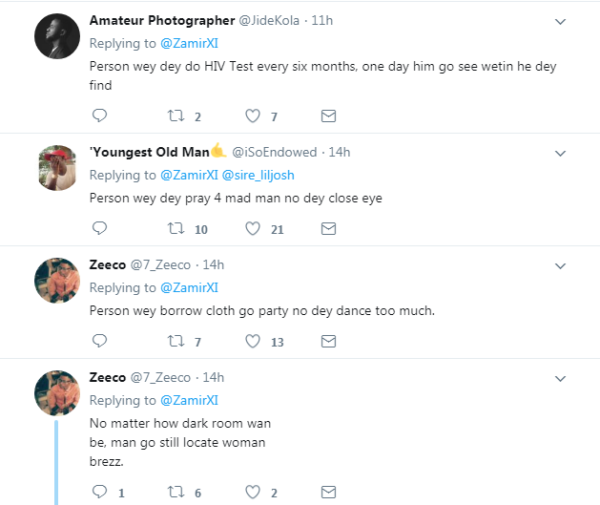Open the Zeeco display name on 'dark room' tweet
Screen dimensions: 600x505
coord(107,378)
